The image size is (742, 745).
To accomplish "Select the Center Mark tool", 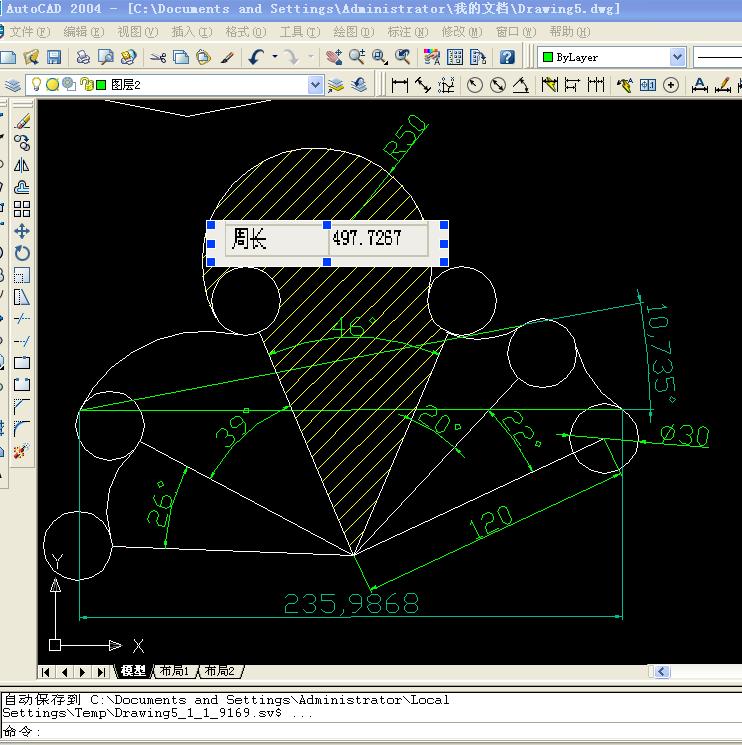I will [671, 86].
